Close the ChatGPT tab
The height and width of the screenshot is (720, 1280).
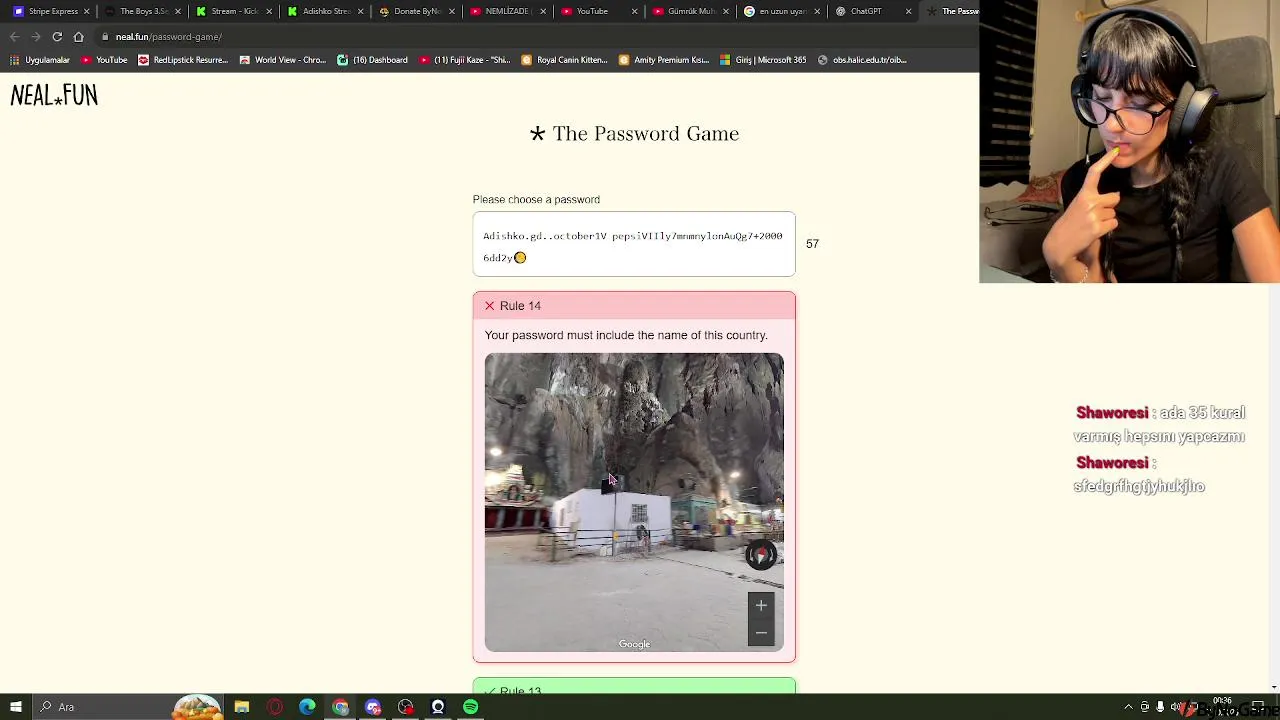[908, 11]
